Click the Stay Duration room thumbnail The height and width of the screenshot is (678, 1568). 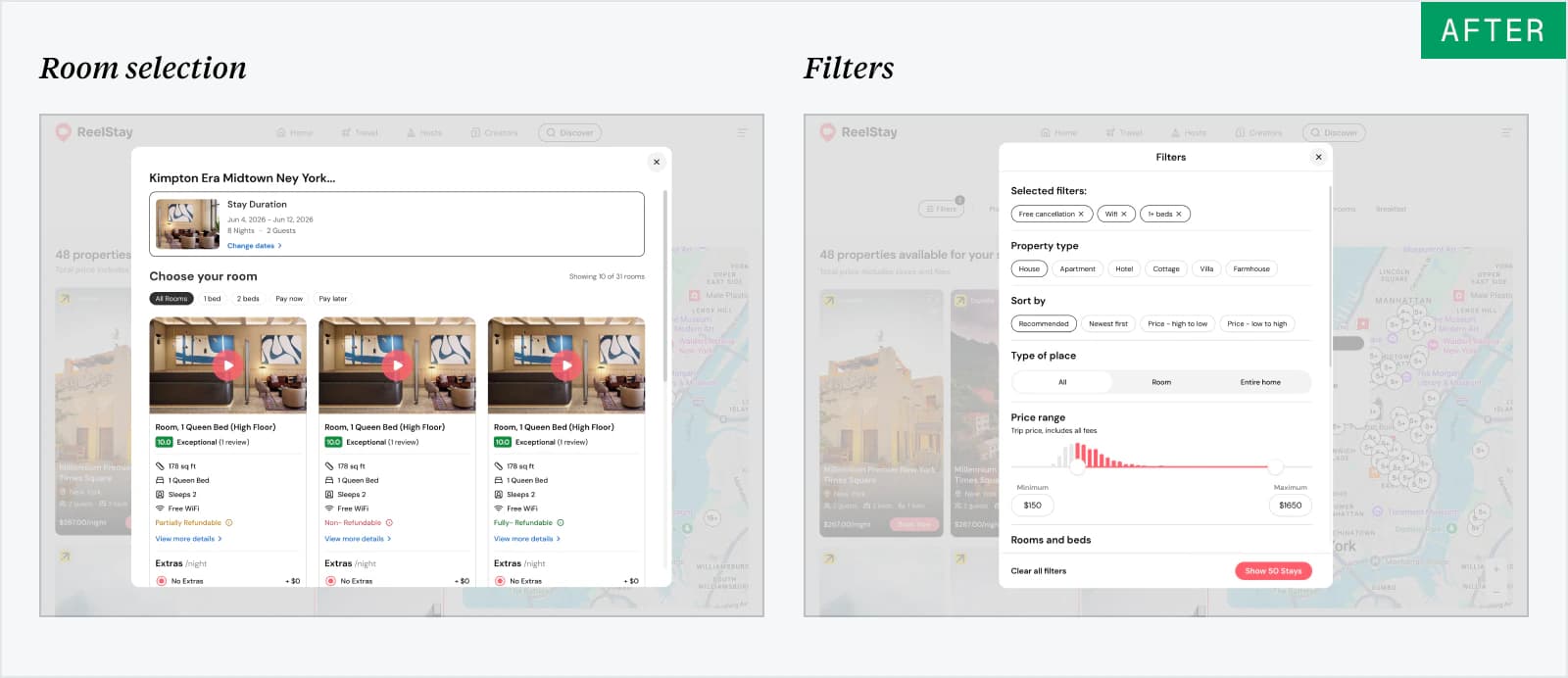(x=188, y=224)
